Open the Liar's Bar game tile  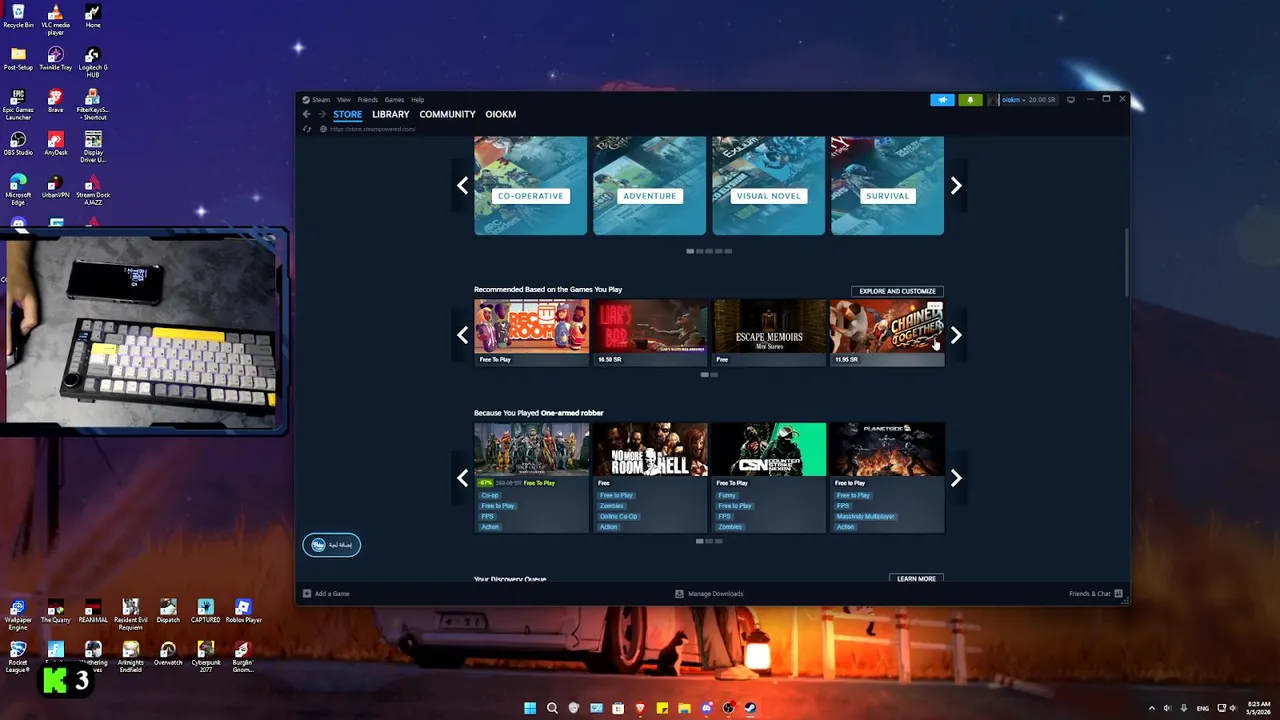650,333
